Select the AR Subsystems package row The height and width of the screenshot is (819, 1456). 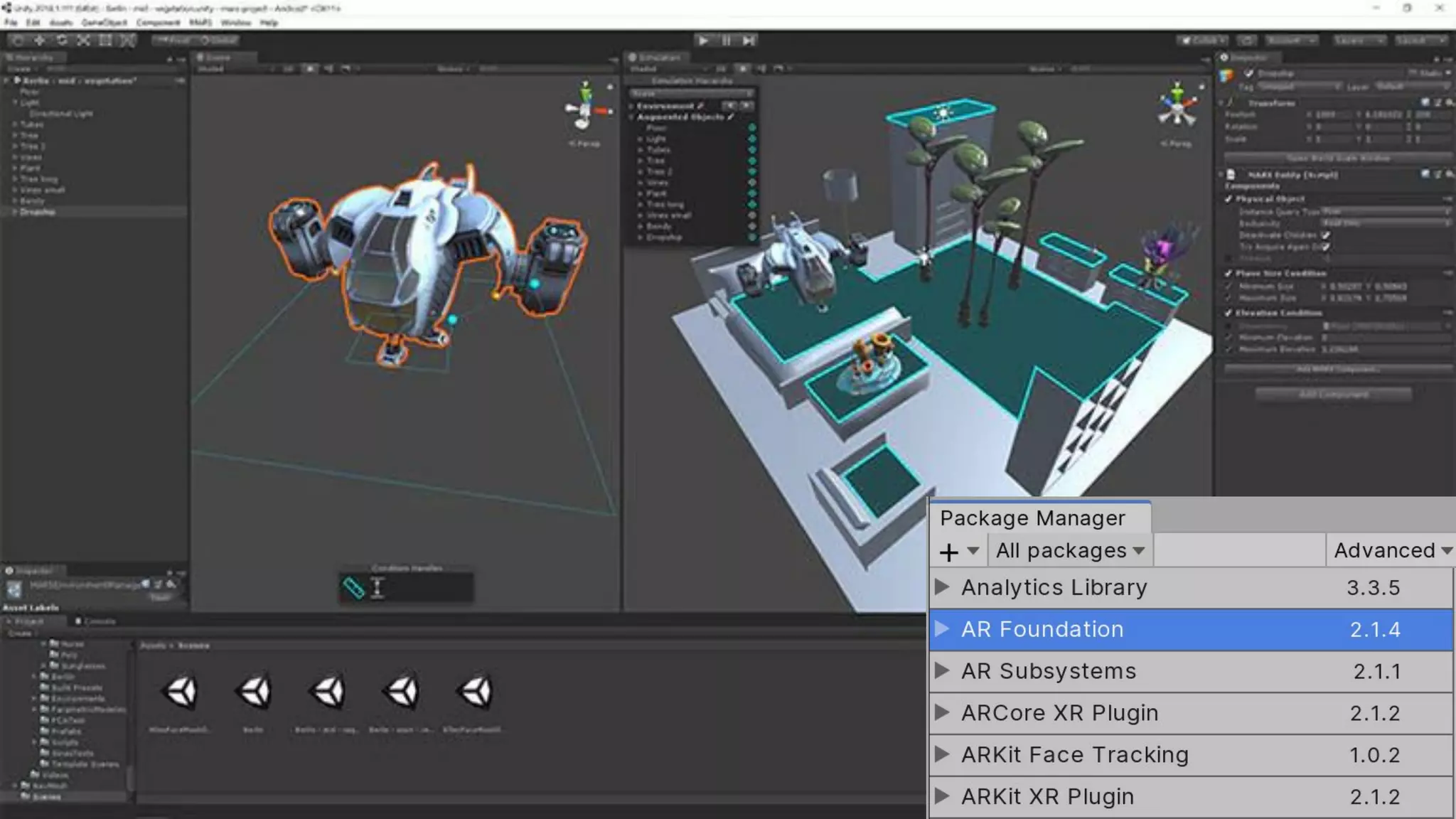(1190, 671)
